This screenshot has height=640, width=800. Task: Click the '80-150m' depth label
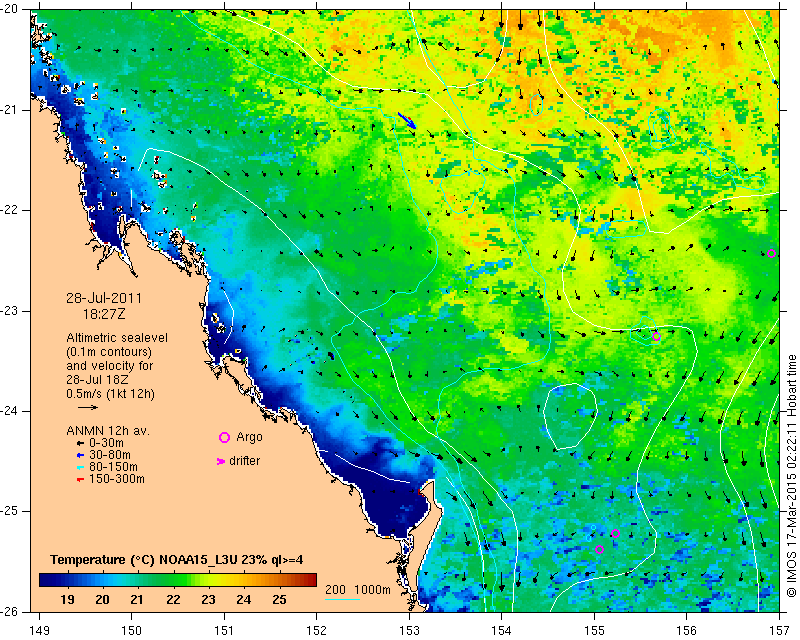coord(113,466)
